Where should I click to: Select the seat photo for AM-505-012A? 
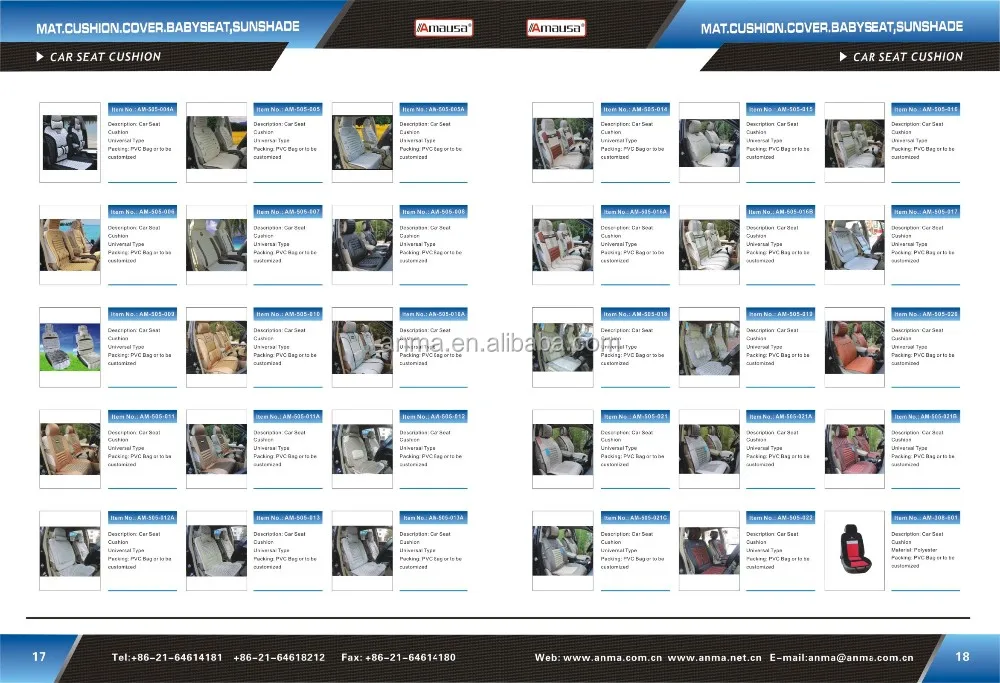point(70,550)
